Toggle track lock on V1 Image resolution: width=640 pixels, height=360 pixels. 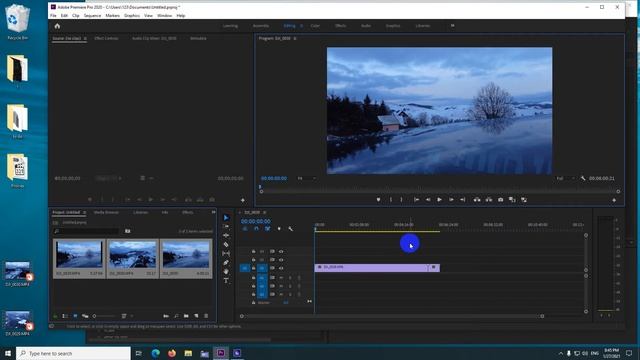pyautogui.click(x=253, y=268)
